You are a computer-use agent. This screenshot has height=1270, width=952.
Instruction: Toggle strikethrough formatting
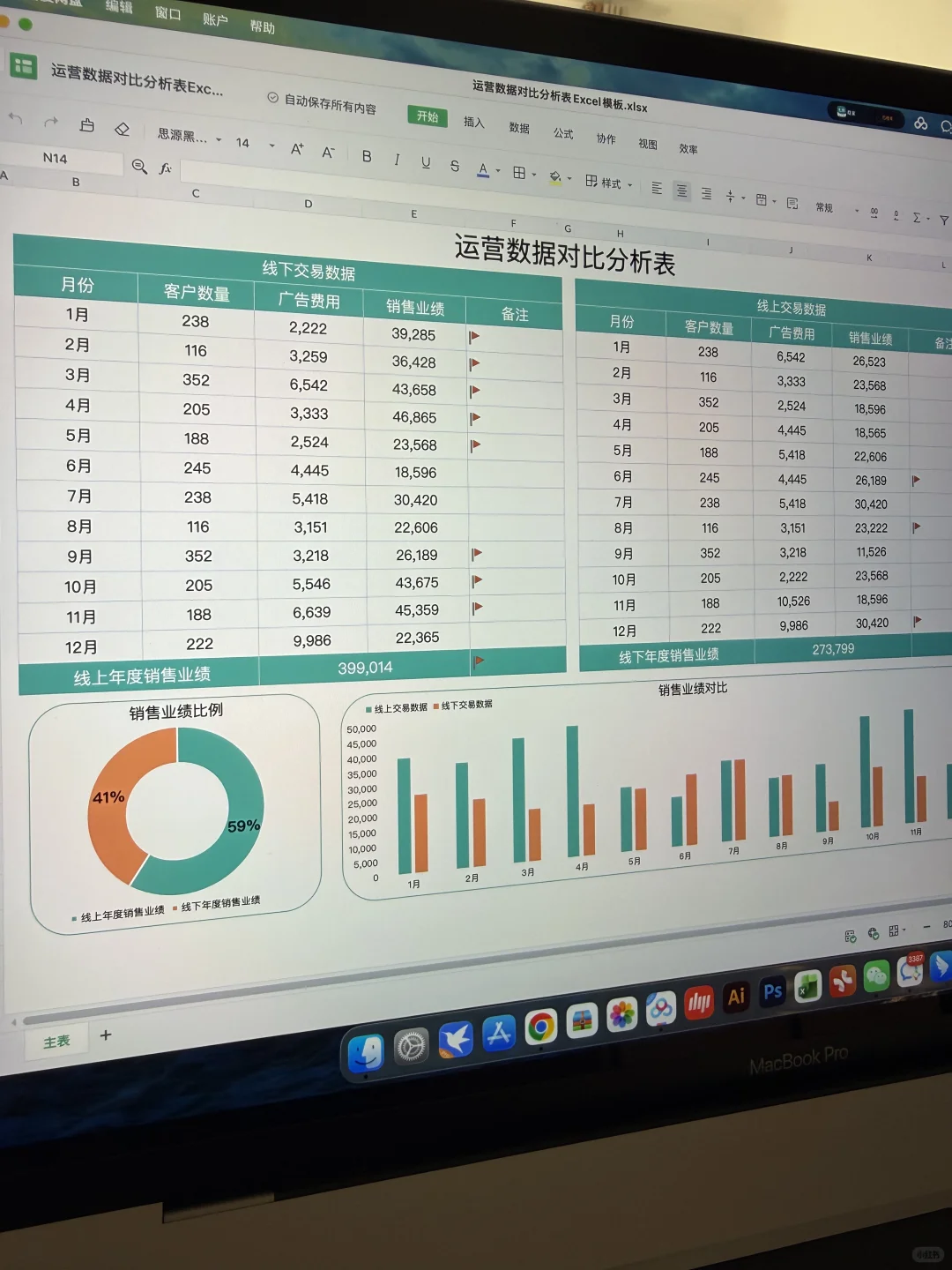click(454, 167)
